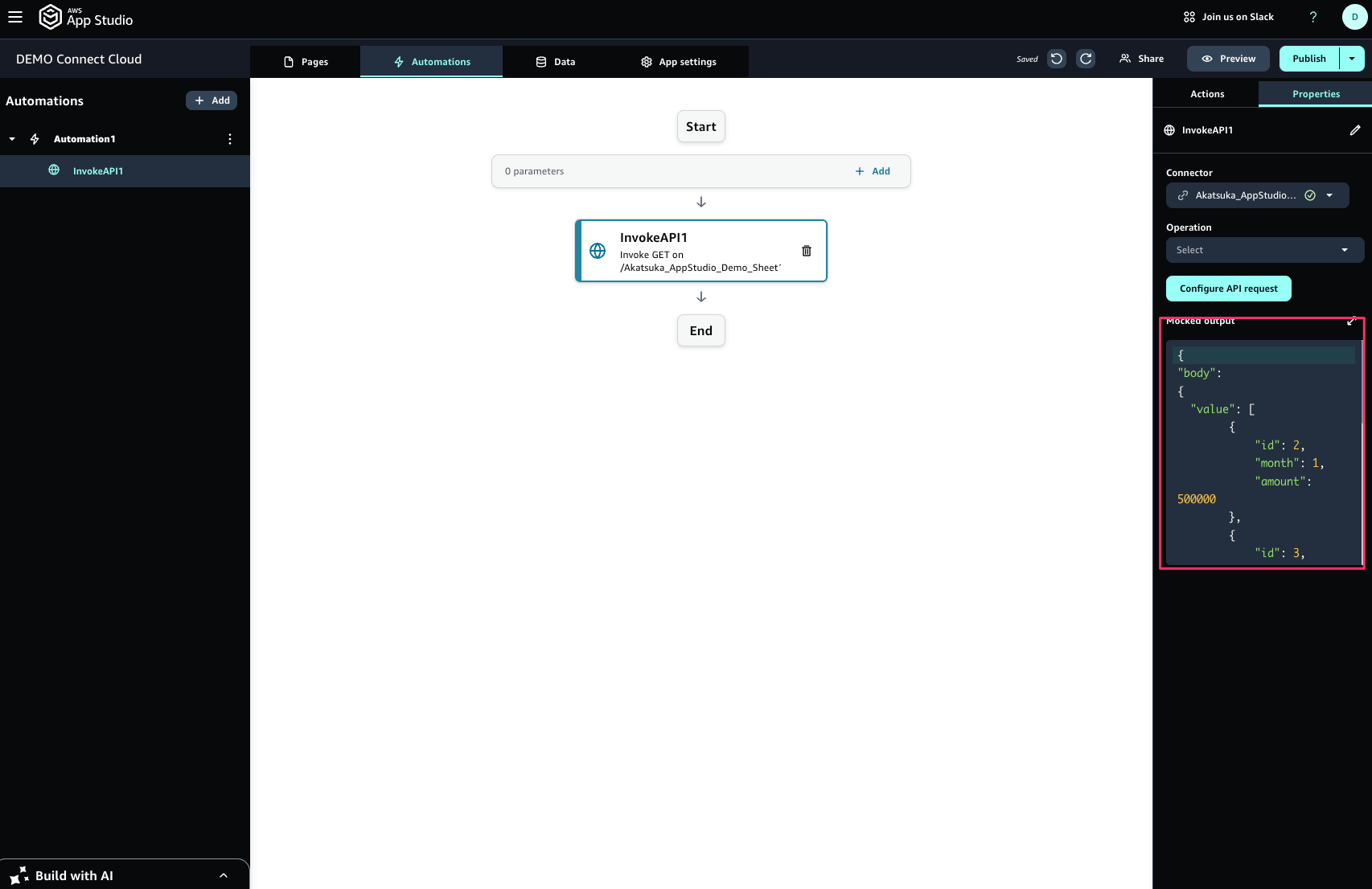Click the End node
The height and width of the screenshot is (889, 1372).
[x=701, y=330]
